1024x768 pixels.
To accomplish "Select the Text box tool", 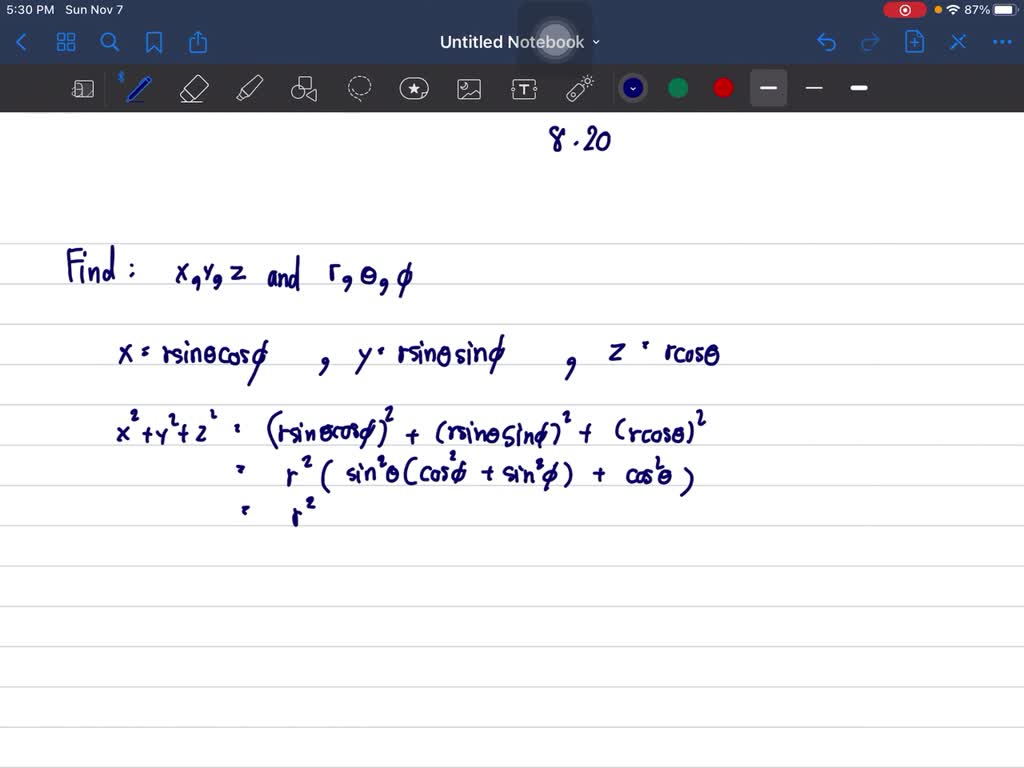I will pos(524,88).
